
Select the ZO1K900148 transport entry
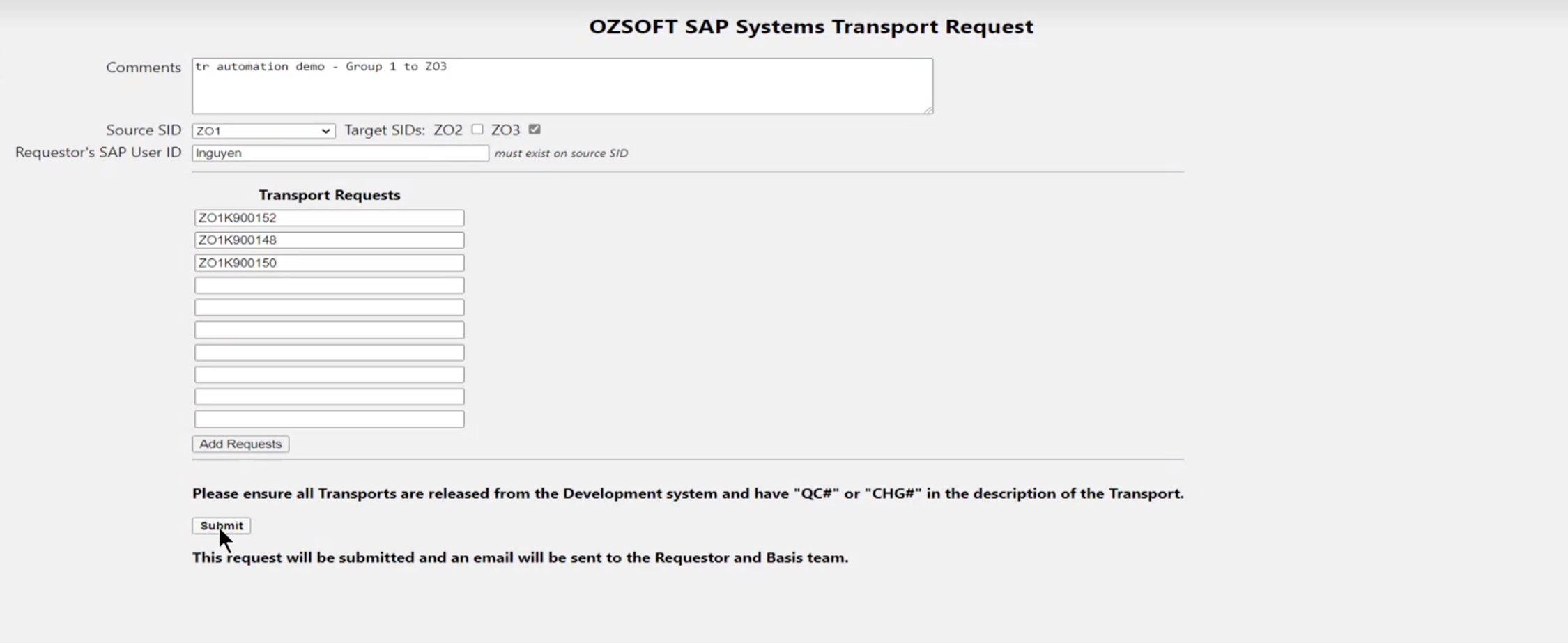pyautogui.click(x=329, y=240)
